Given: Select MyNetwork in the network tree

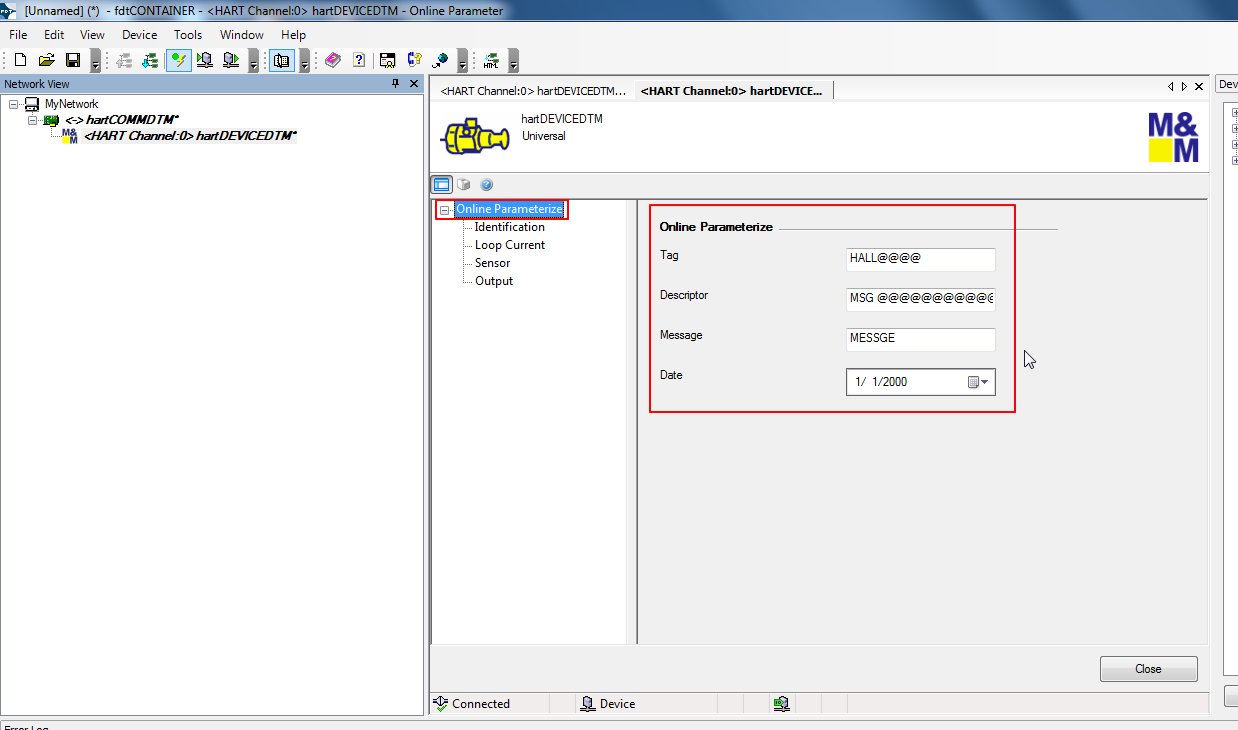Looking at the screenshot, I should point(72,104).
